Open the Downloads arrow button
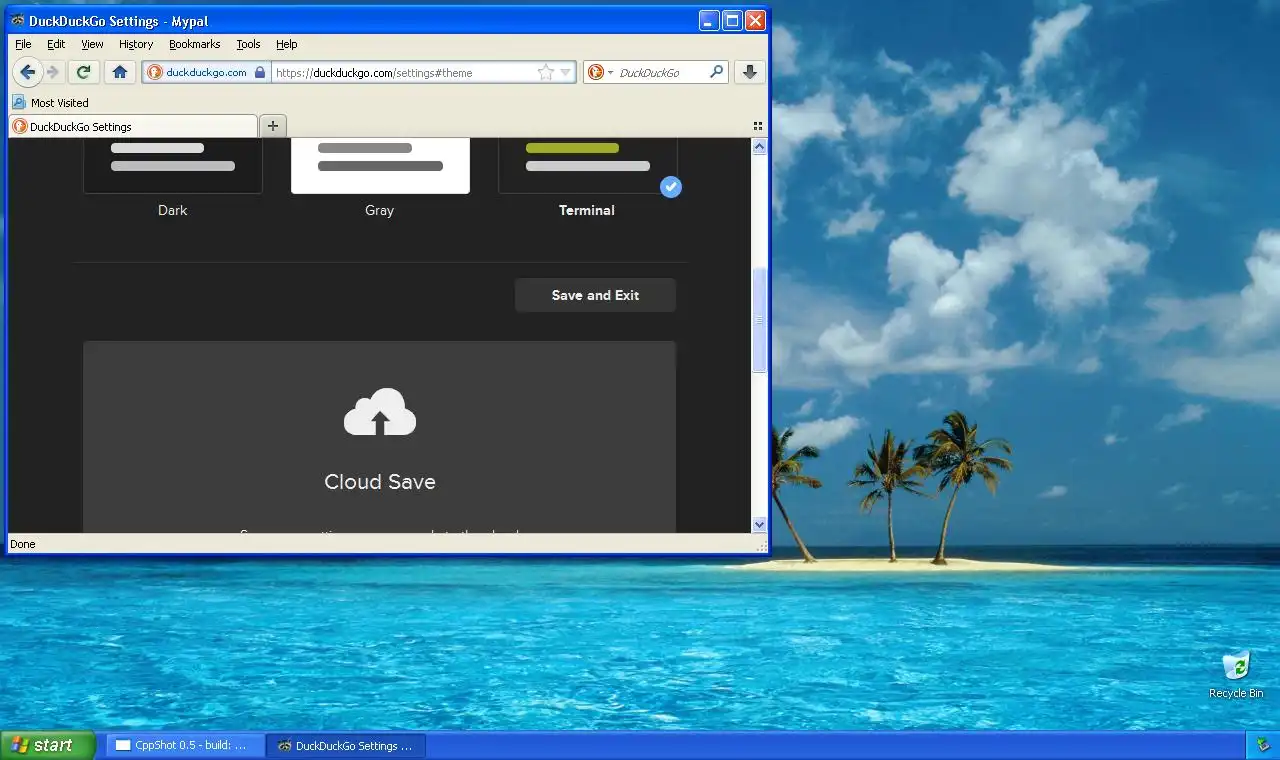The width and height of the screenshot is (1280, 760). tap(750, 72)
